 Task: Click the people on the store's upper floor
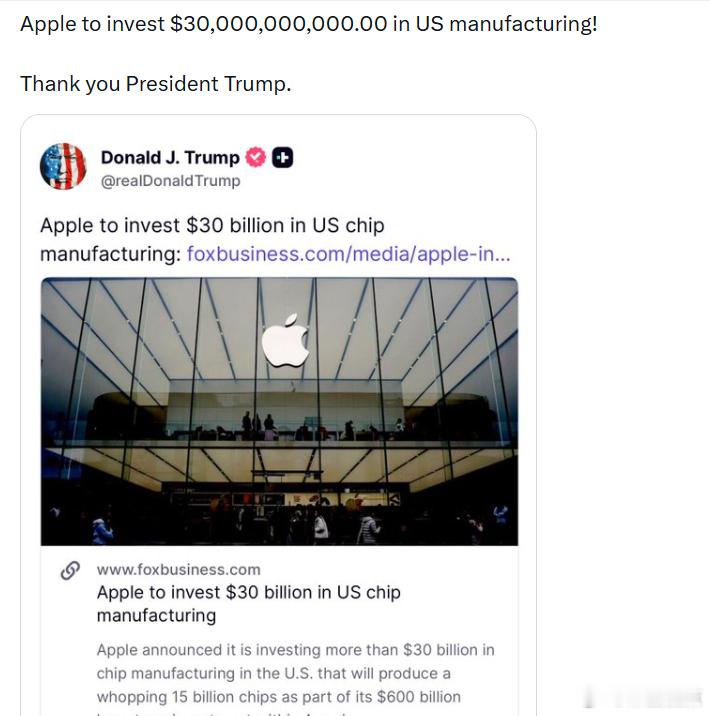(x=258, y=425)
